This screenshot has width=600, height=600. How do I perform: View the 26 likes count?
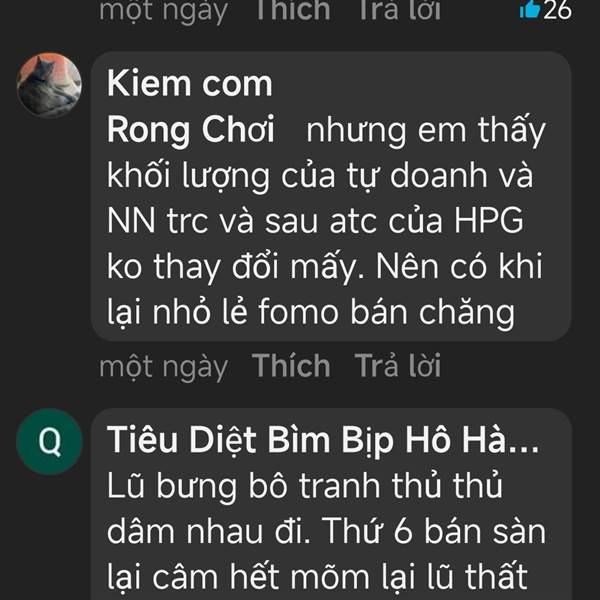point(558,10)
